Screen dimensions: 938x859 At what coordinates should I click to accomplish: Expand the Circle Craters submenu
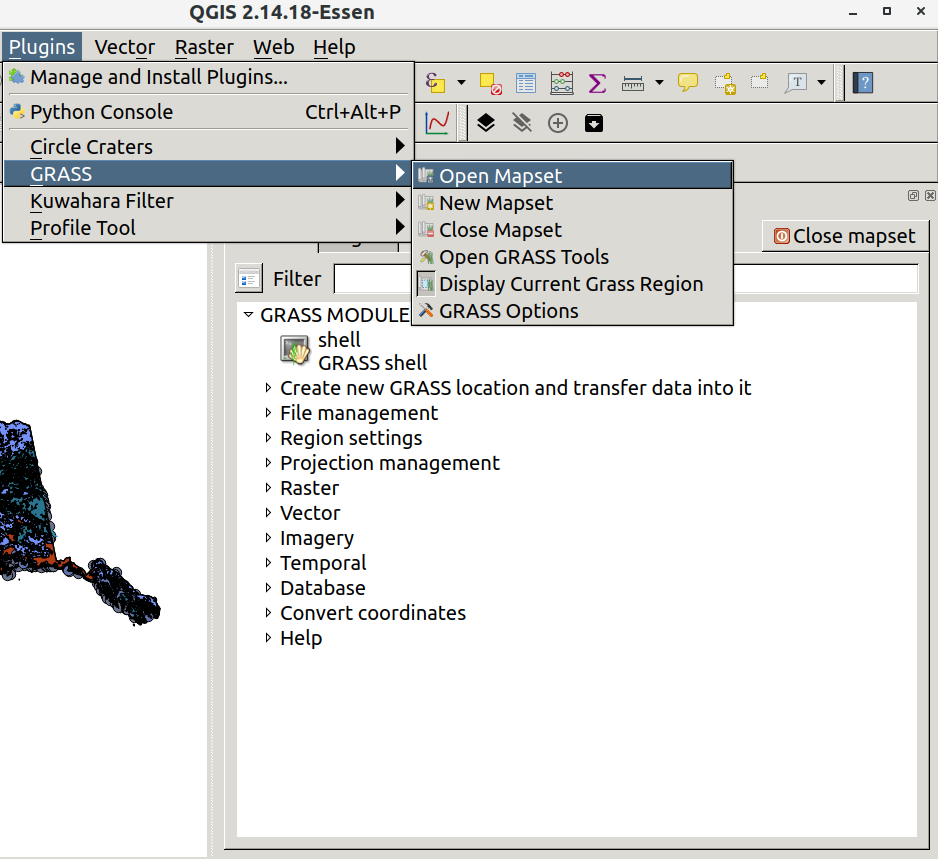pos(208,147)
